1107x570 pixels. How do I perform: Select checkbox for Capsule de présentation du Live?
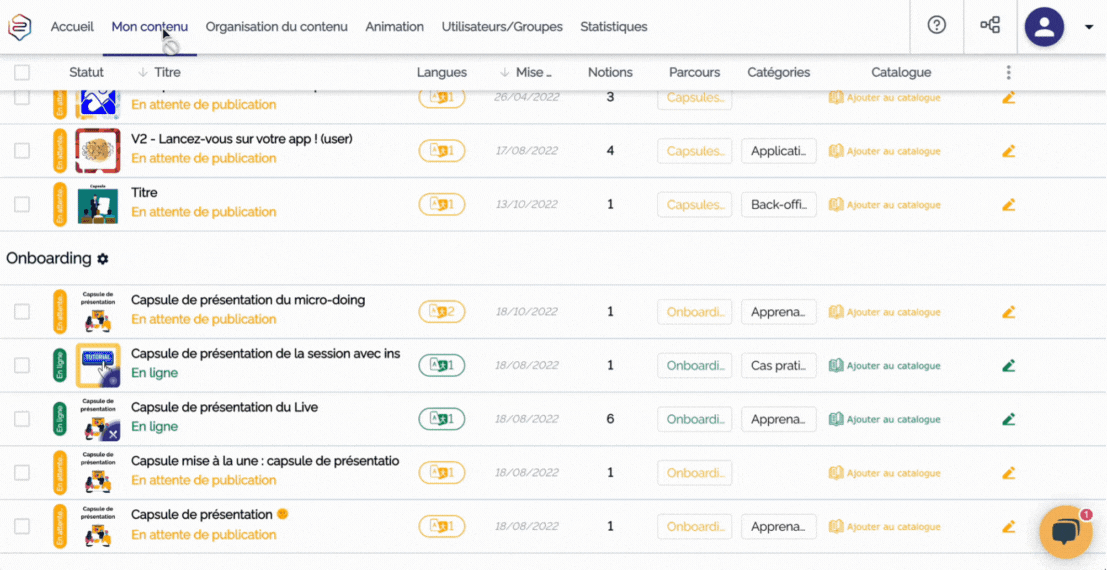coord(22,420)
